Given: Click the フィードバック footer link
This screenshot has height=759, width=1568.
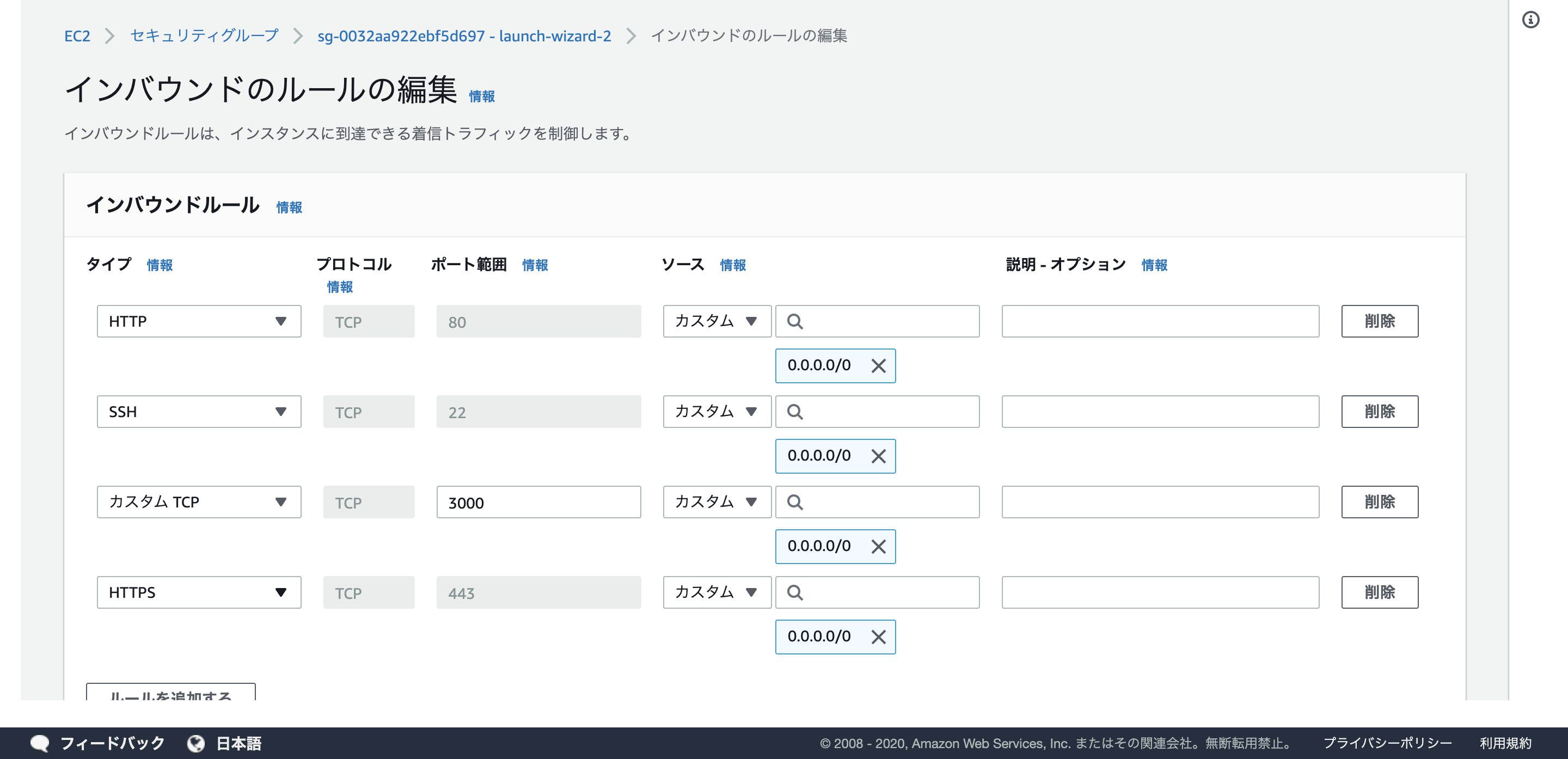Looking at the screenshot, I should (113, 743).
